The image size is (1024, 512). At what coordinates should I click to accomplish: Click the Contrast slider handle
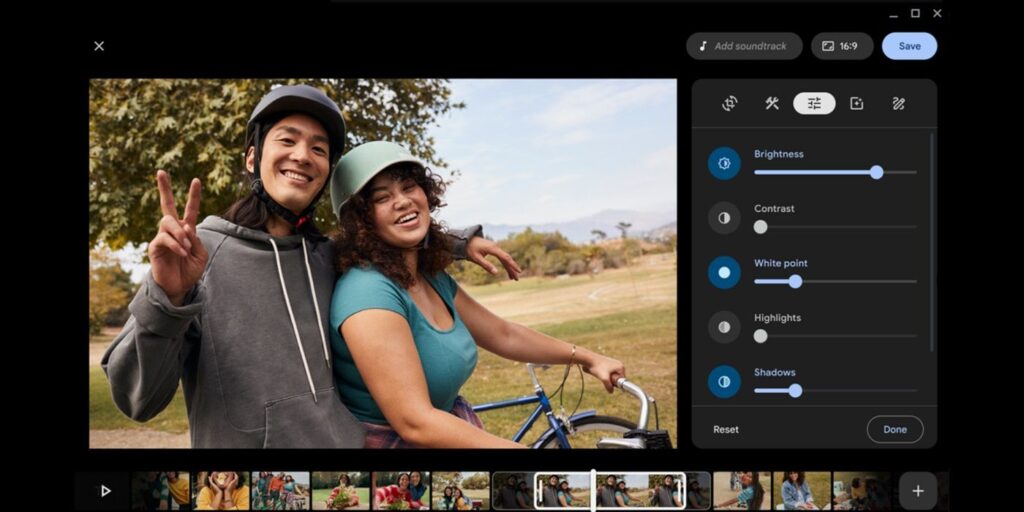[760, 227]
